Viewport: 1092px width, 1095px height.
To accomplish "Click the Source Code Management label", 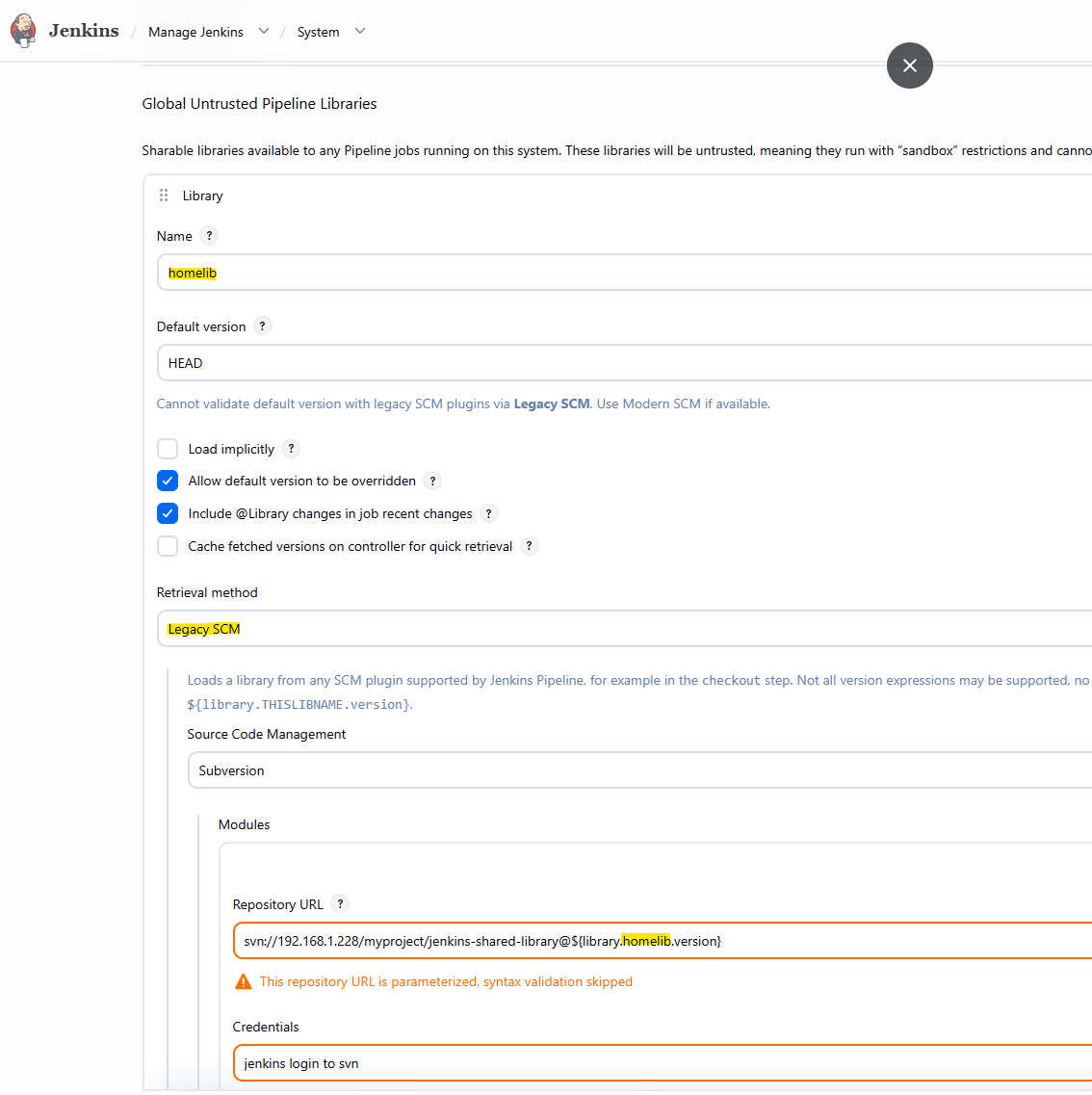I will pyautogui.click(x=266, y=735).
